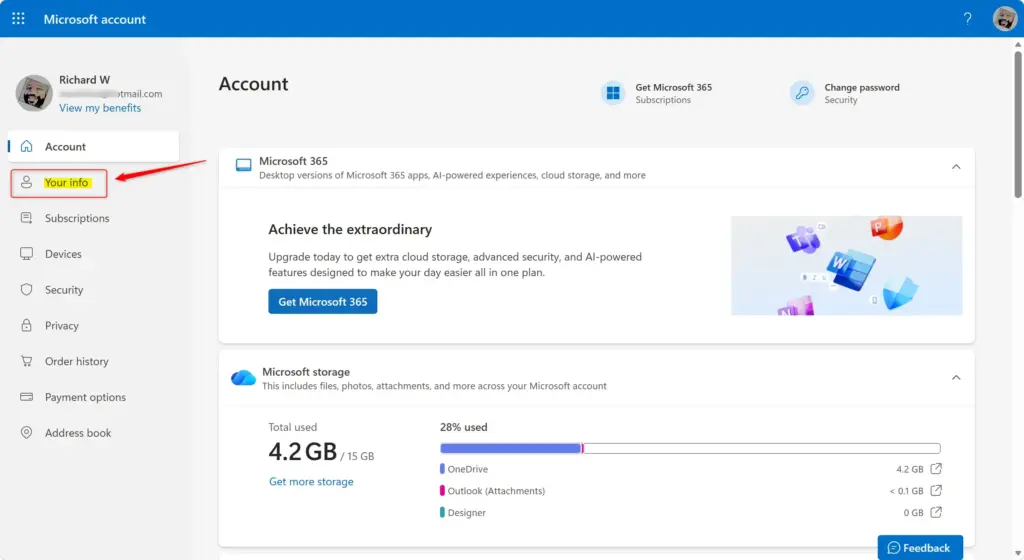Image resolution: width=1024 pixels, height=560 pixels.
Task: Click the '< 0.1 GB' Outlook value
Action: click(906, 491)
